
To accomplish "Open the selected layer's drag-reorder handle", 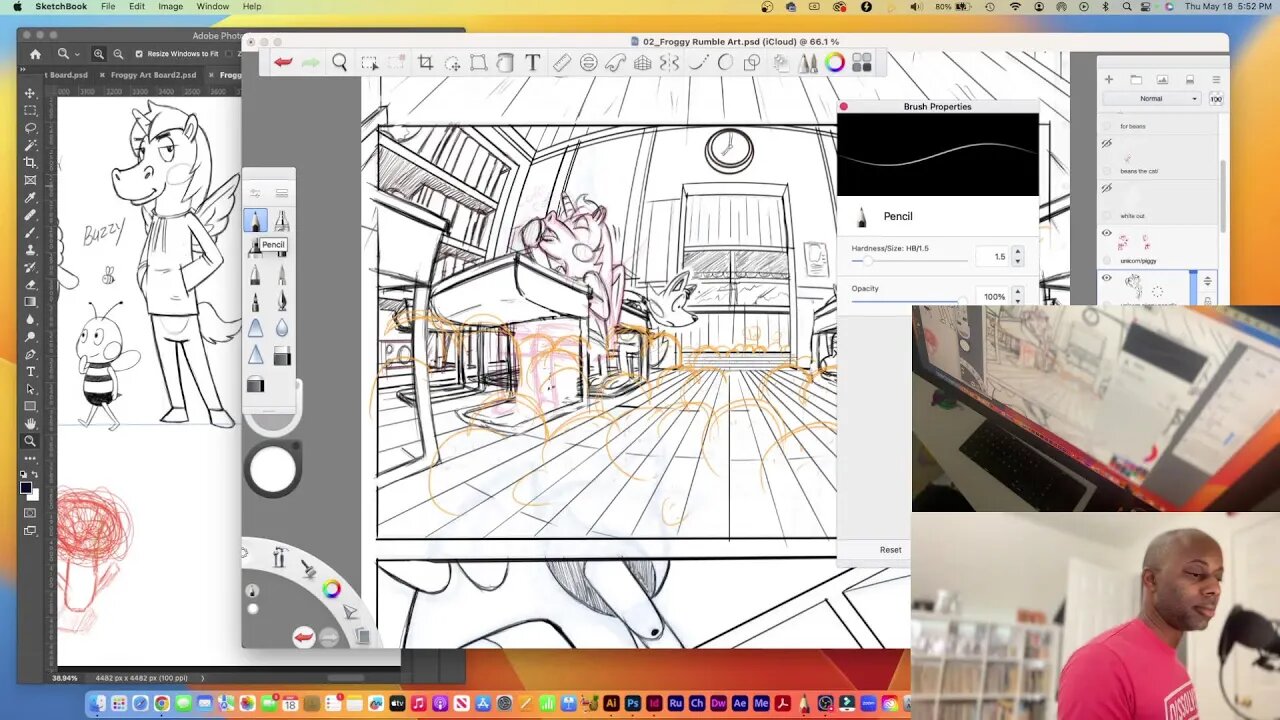I will pyautogui.click(x=1207, y=281).
